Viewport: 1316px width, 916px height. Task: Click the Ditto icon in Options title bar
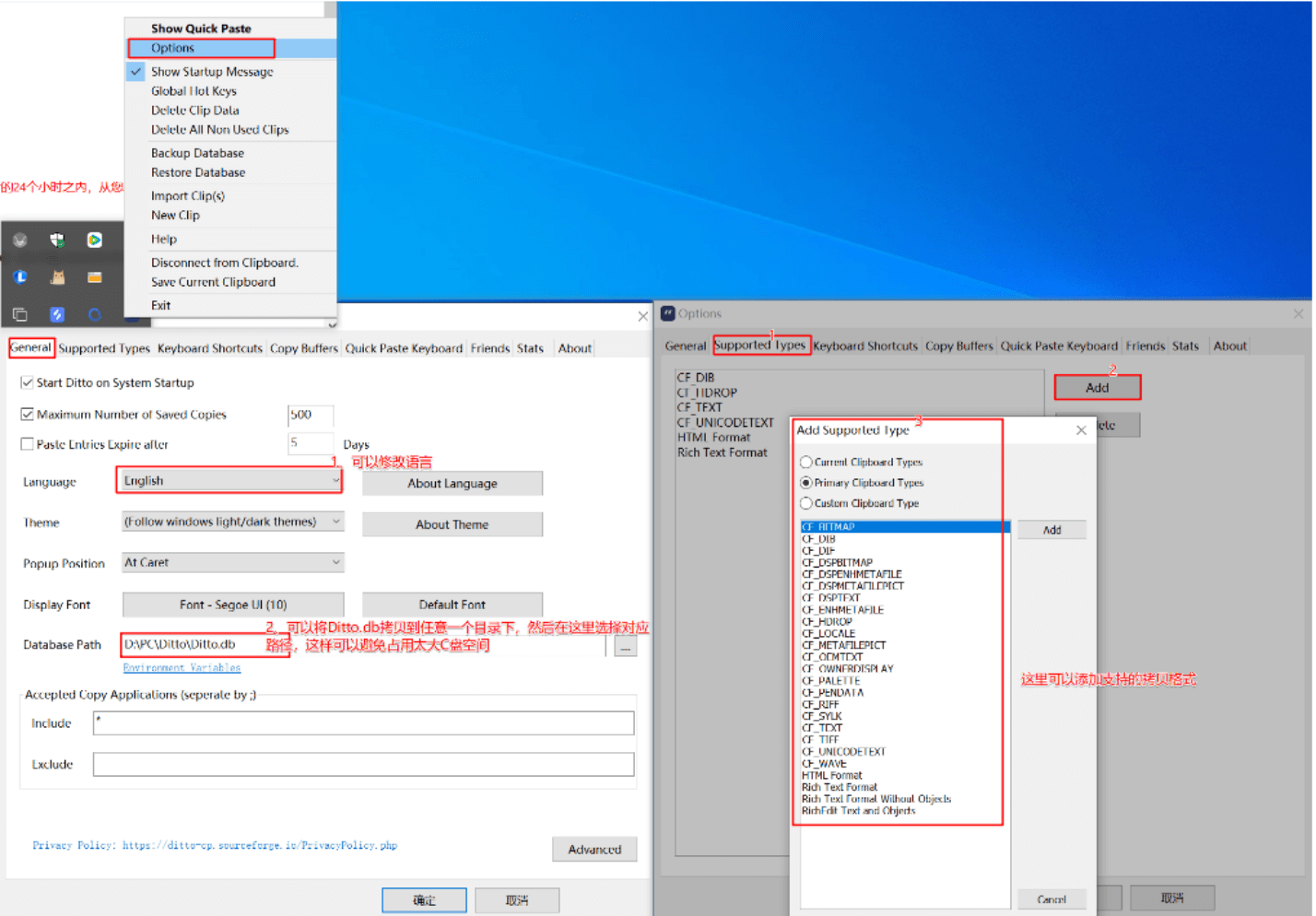pos(668,313)
